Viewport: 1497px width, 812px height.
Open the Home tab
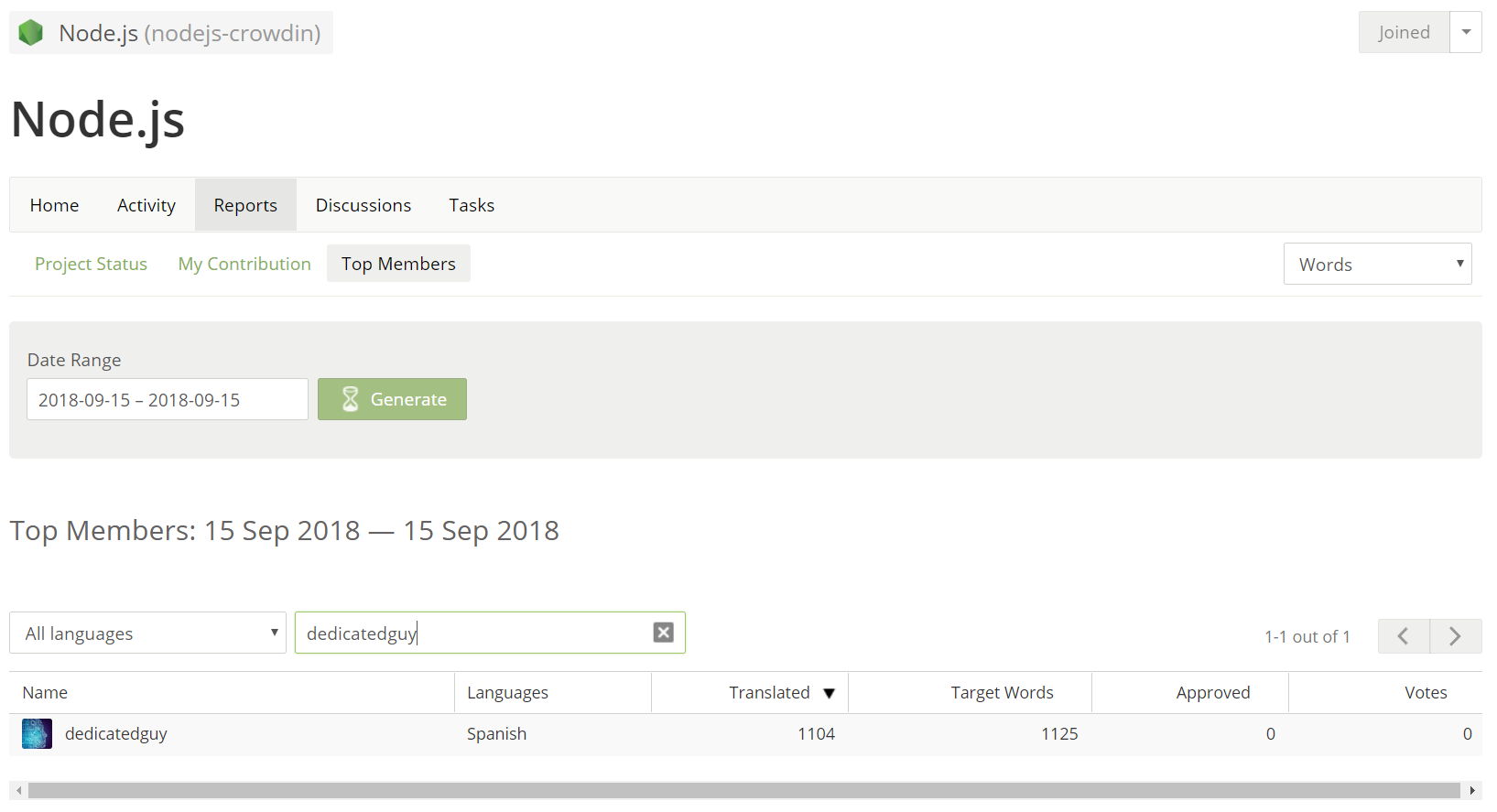[x=55, y=205]
